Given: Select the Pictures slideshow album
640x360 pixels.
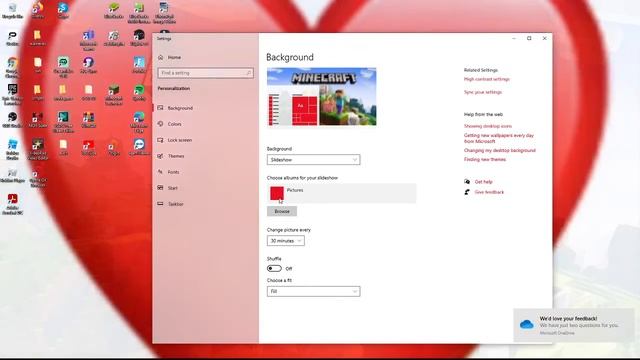Looking at the screenshot, I should tap(342, 193).
